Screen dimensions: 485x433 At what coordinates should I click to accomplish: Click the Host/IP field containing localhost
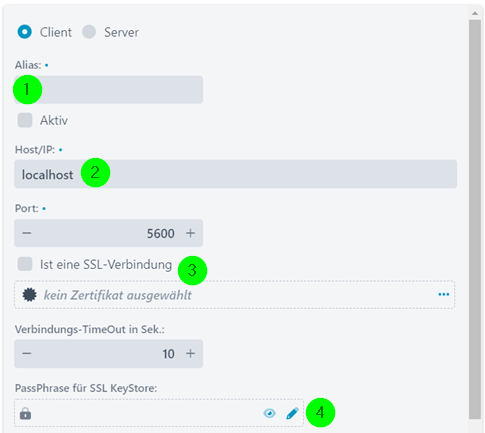[x=235, y=174]
